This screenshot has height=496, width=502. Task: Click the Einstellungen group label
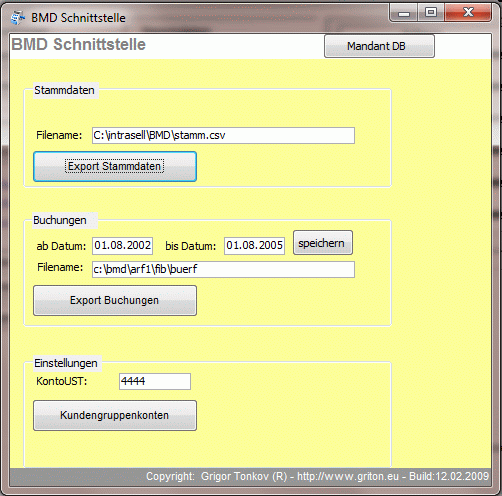(x=66, y=363)
